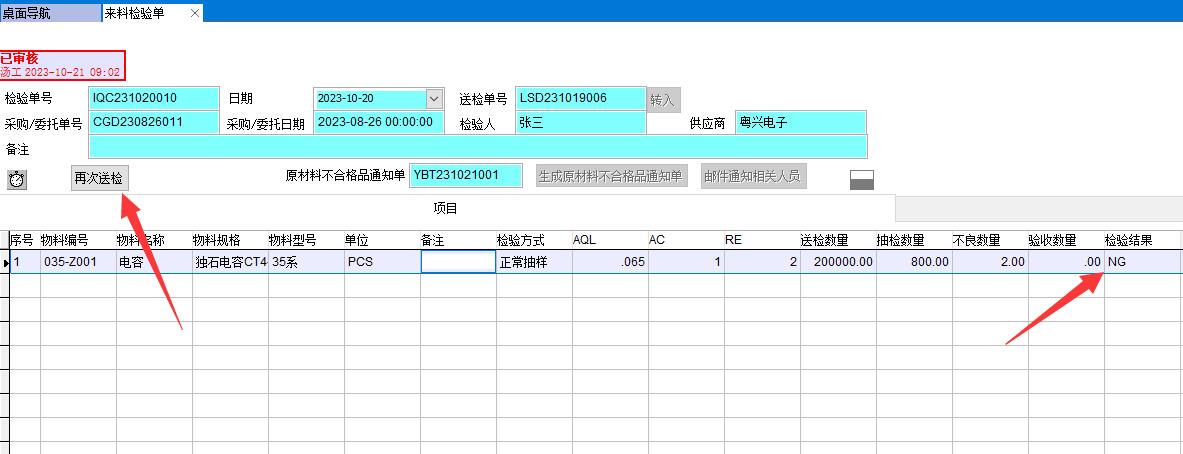Click the gray panel icon at right

(861, 179)
